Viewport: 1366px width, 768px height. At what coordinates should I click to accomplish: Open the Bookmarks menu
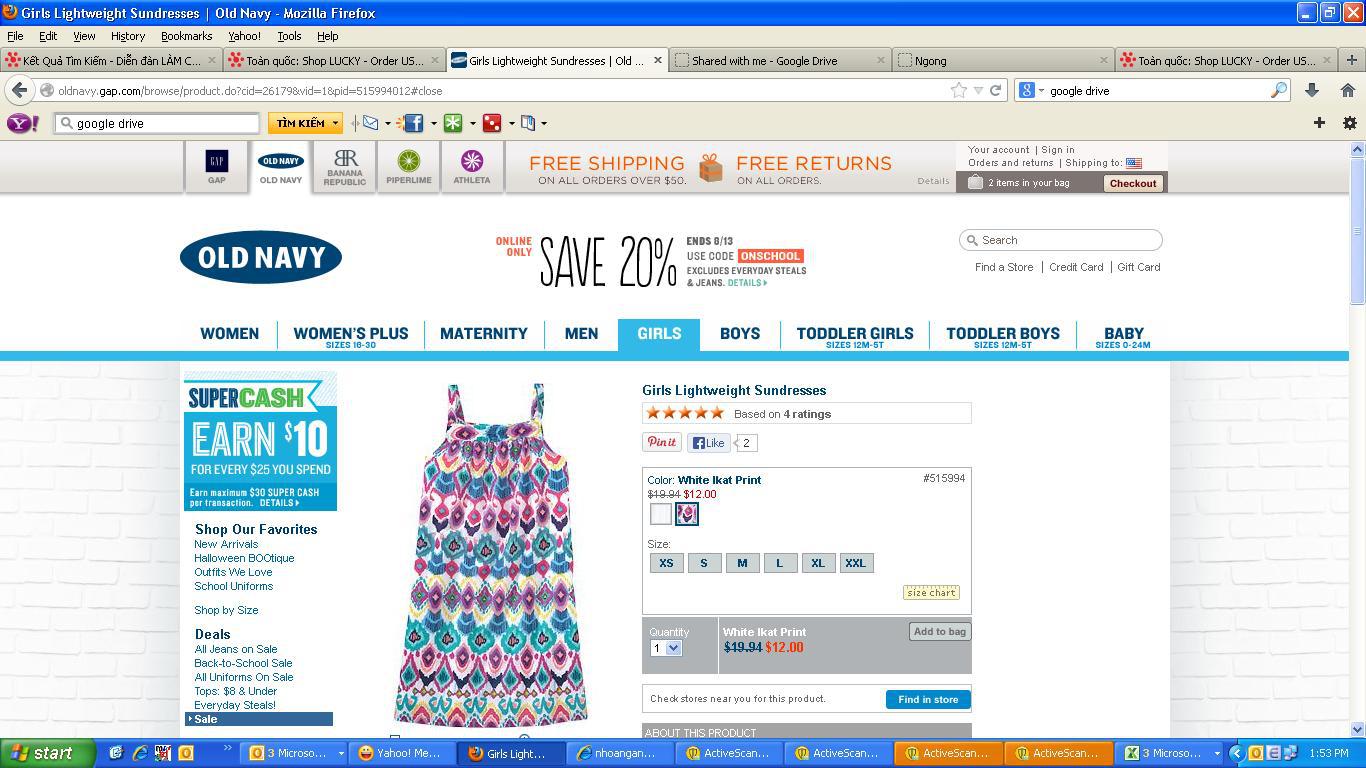pyautogui.click(x=186, y=35)
